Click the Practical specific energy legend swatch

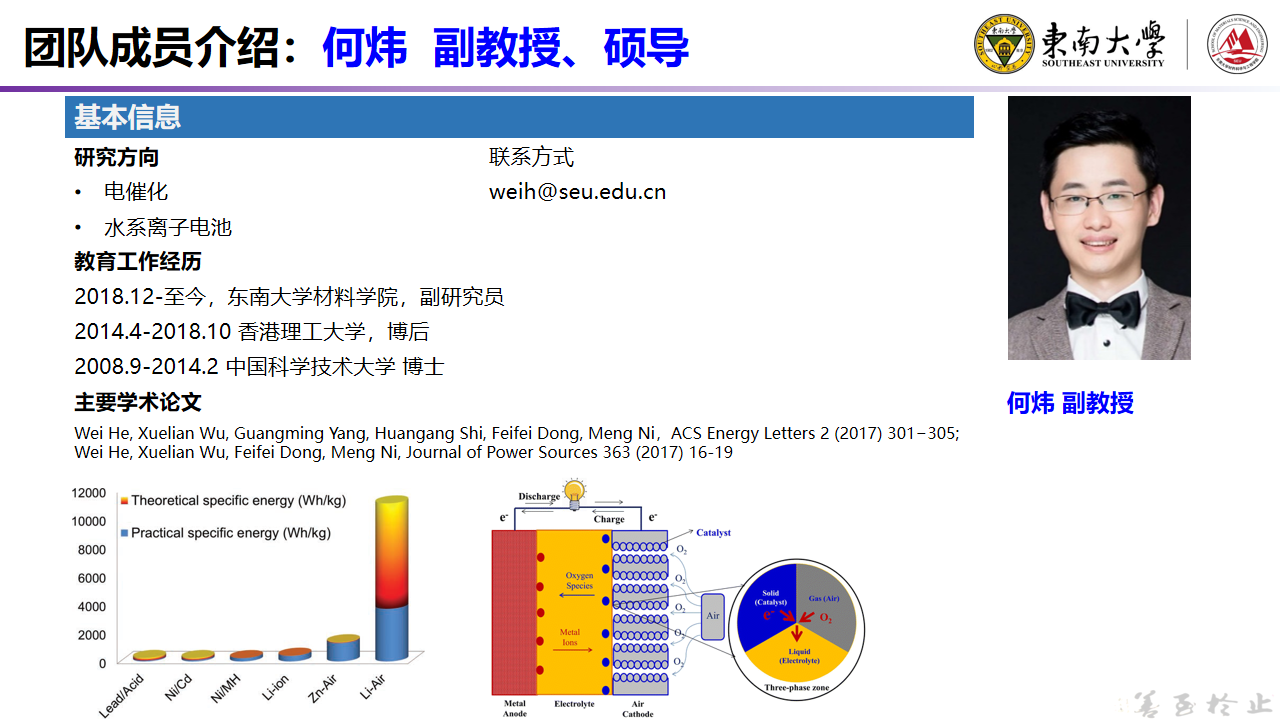(124, 533)
